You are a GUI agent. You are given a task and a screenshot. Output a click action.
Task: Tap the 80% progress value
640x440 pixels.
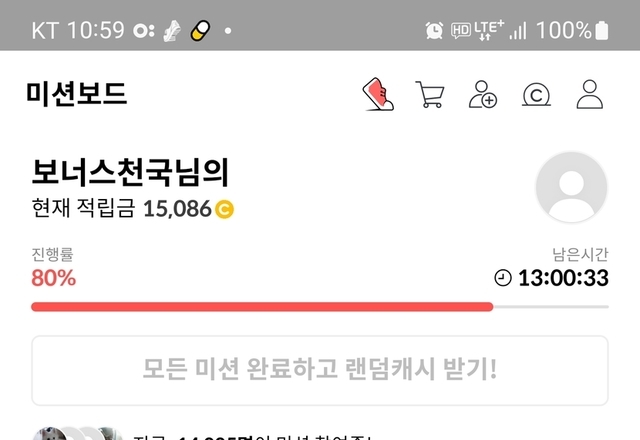[53, 278]
